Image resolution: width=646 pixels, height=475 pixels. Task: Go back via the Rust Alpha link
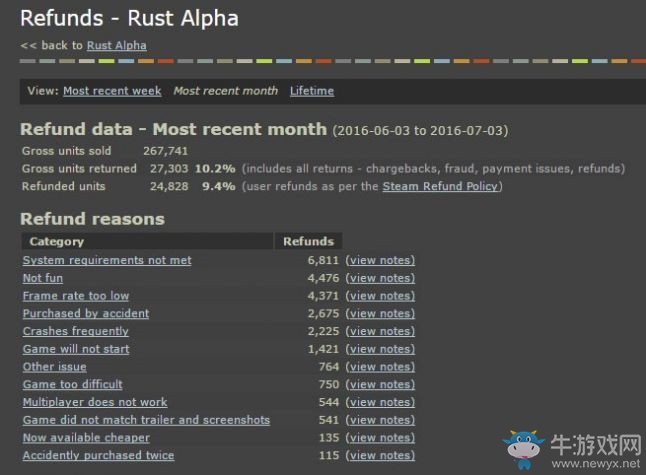click(117, 45)
